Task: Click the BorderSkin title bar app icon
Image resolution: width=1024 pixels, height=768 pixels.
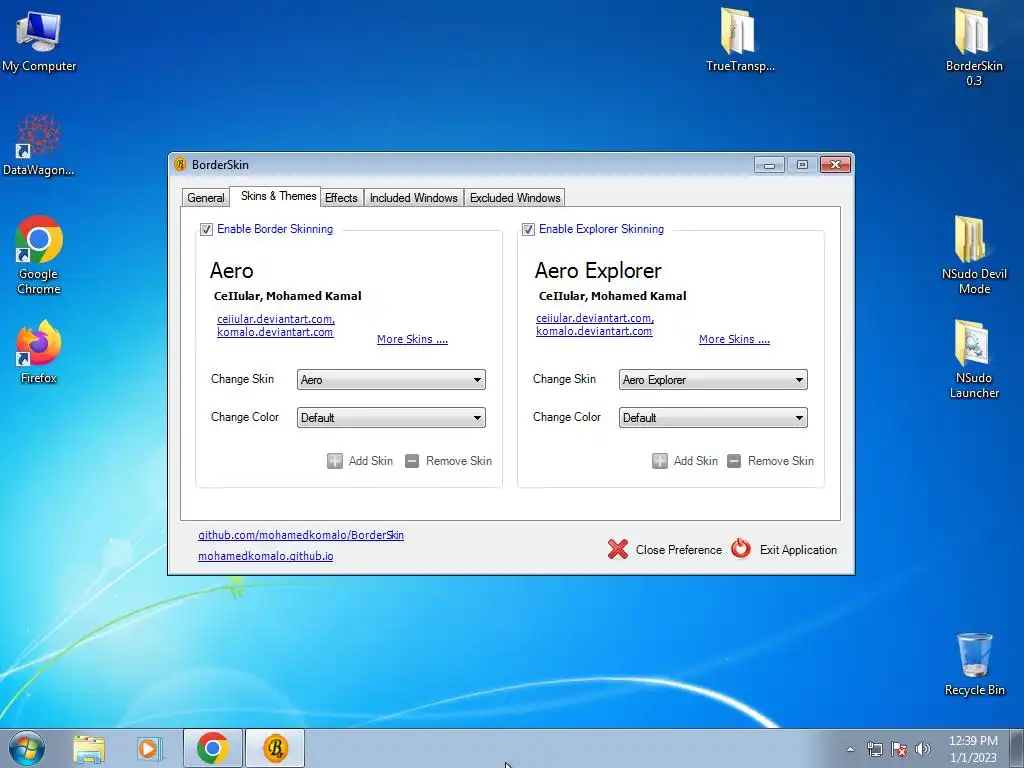Action: pyautogui.click(x=180, y=165)
